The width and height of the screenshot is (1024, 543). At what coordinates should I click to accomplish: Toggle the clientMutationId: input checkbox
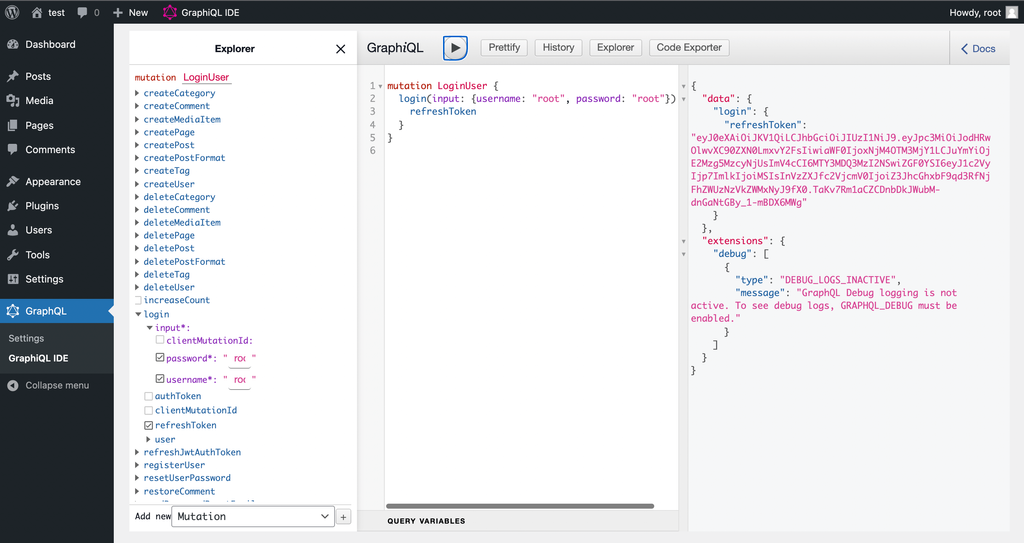point(160,340)
